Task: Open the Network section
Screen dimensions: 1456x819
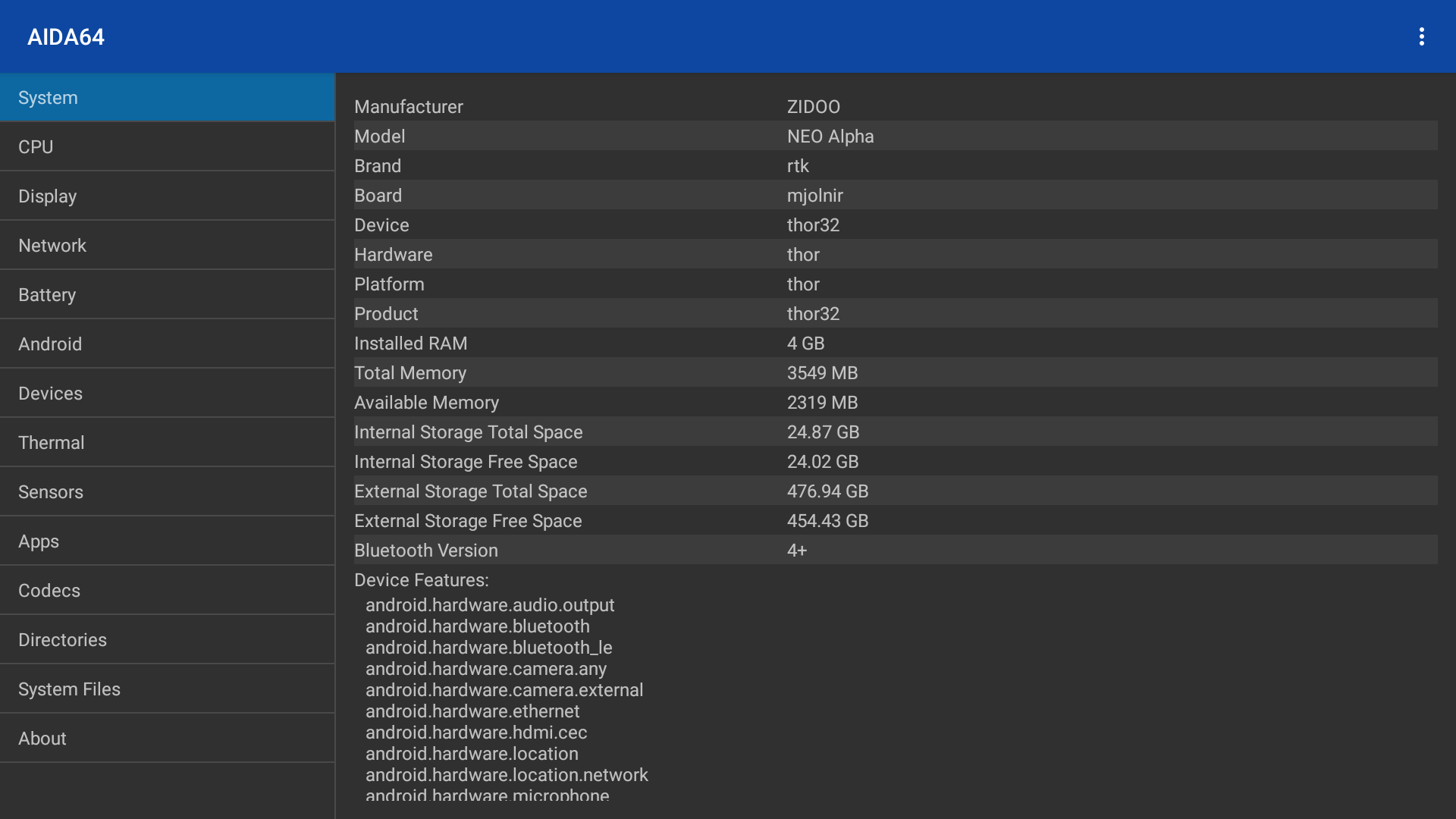Action: point(167,246)
